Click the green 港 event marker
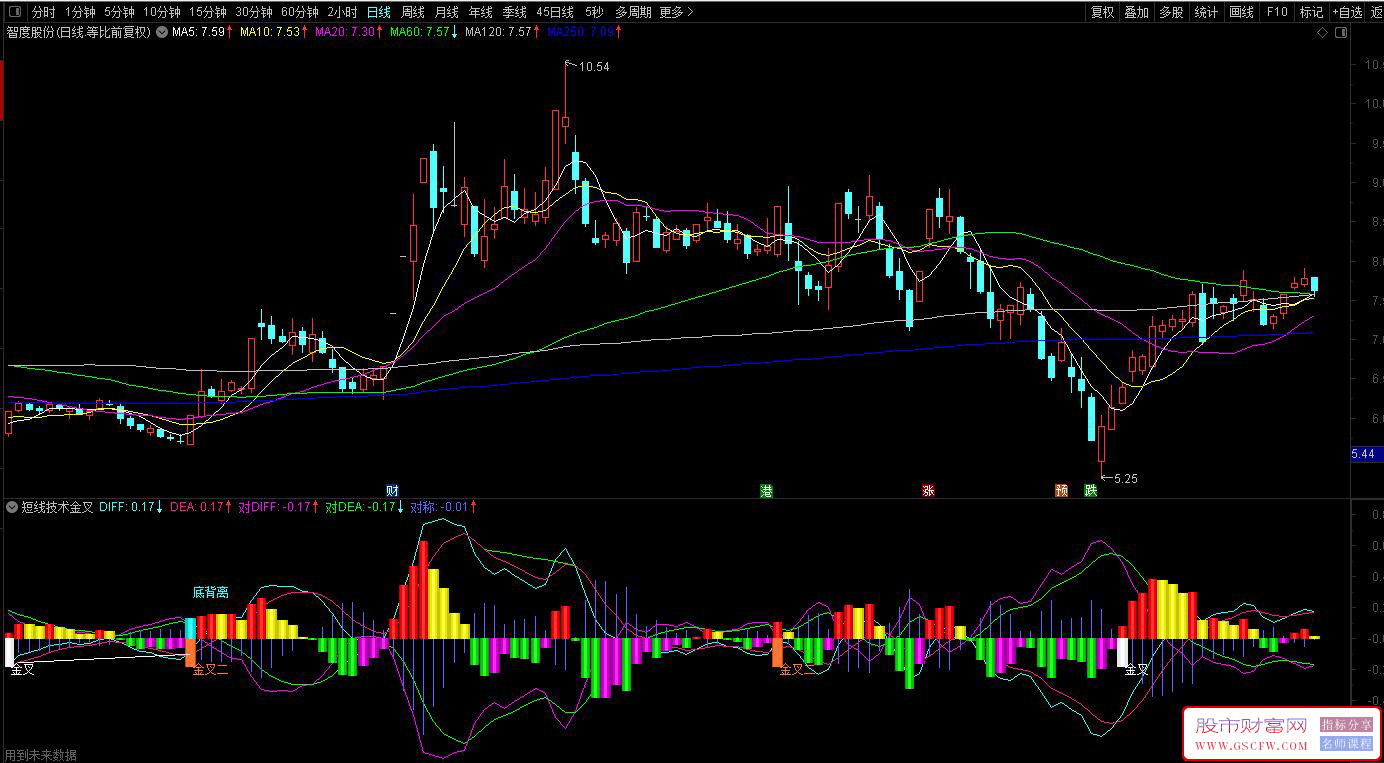The height and width of the screenshot is (763, 1384). pos(766,490)
